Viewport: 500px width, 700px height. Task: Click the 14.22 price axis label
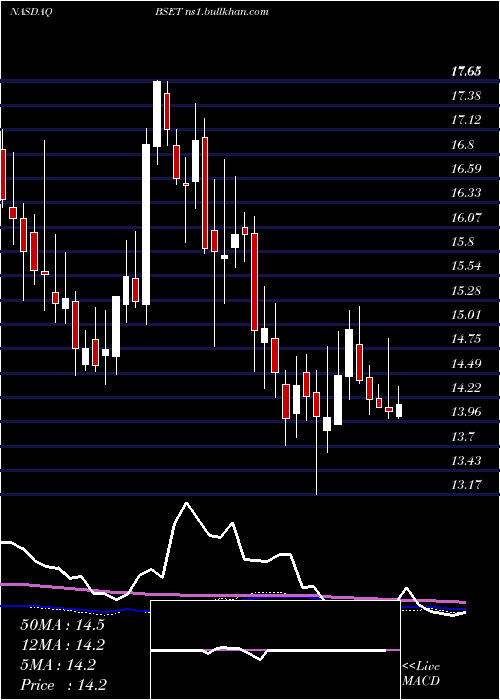point(467,388)
